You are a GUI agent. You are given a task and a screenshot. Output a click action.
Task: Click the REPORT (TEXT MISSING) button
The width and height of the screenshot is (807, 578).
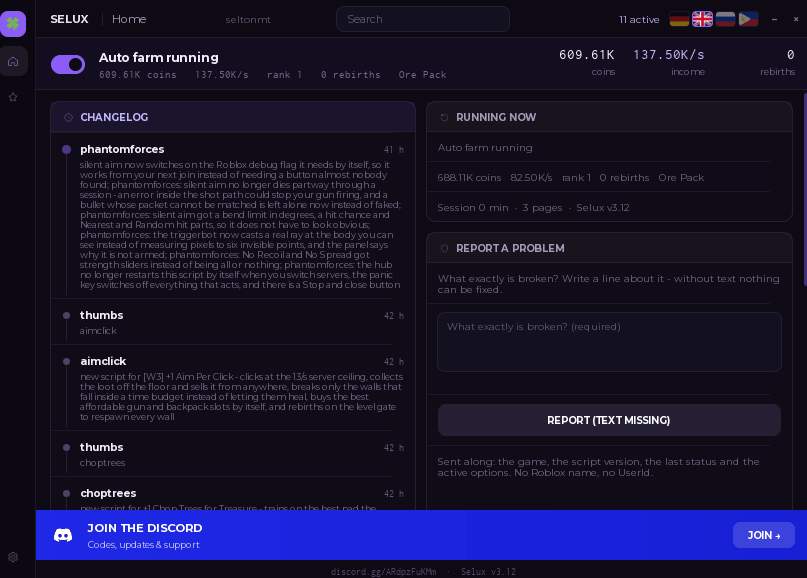coord(609,420)
